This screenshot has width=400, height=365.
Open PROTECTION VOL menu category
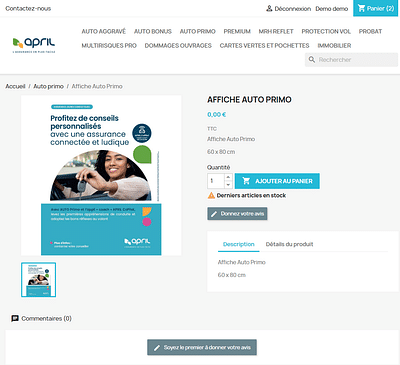pos(326,31)
